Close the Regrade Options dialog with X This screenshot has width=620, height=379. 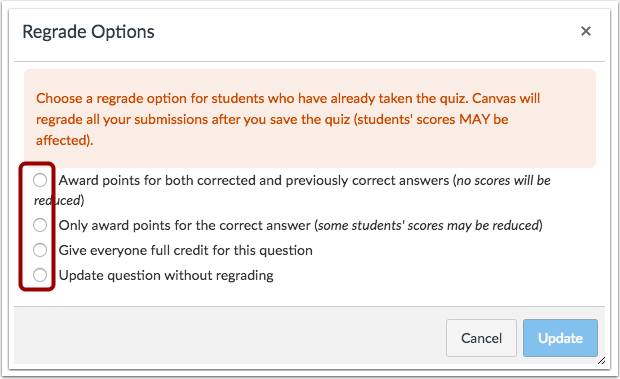(x=586, y=31)
